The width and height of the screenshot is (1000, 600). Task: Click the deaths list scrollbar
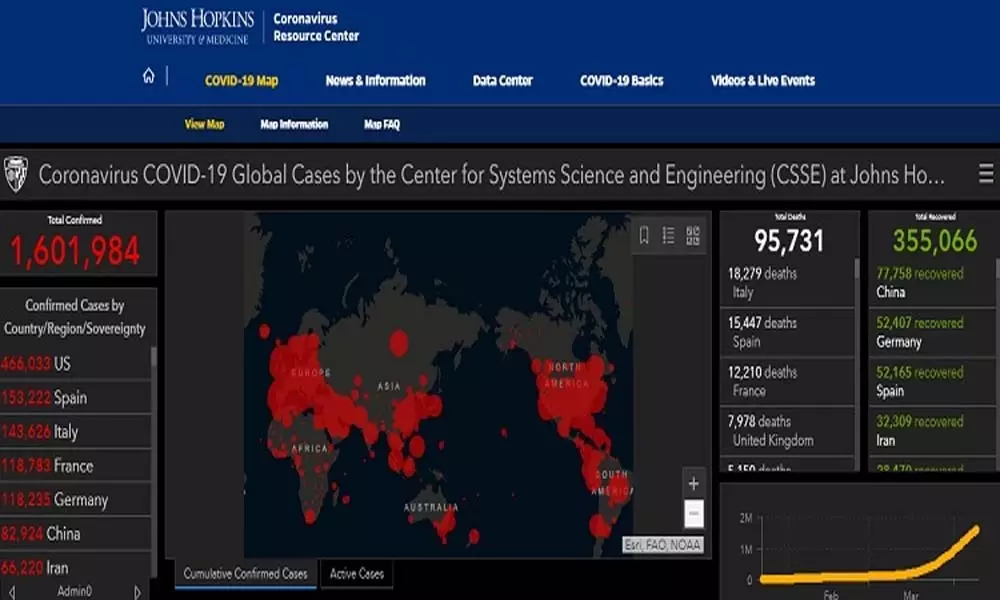pyautogui.click(x=856, y=268)
